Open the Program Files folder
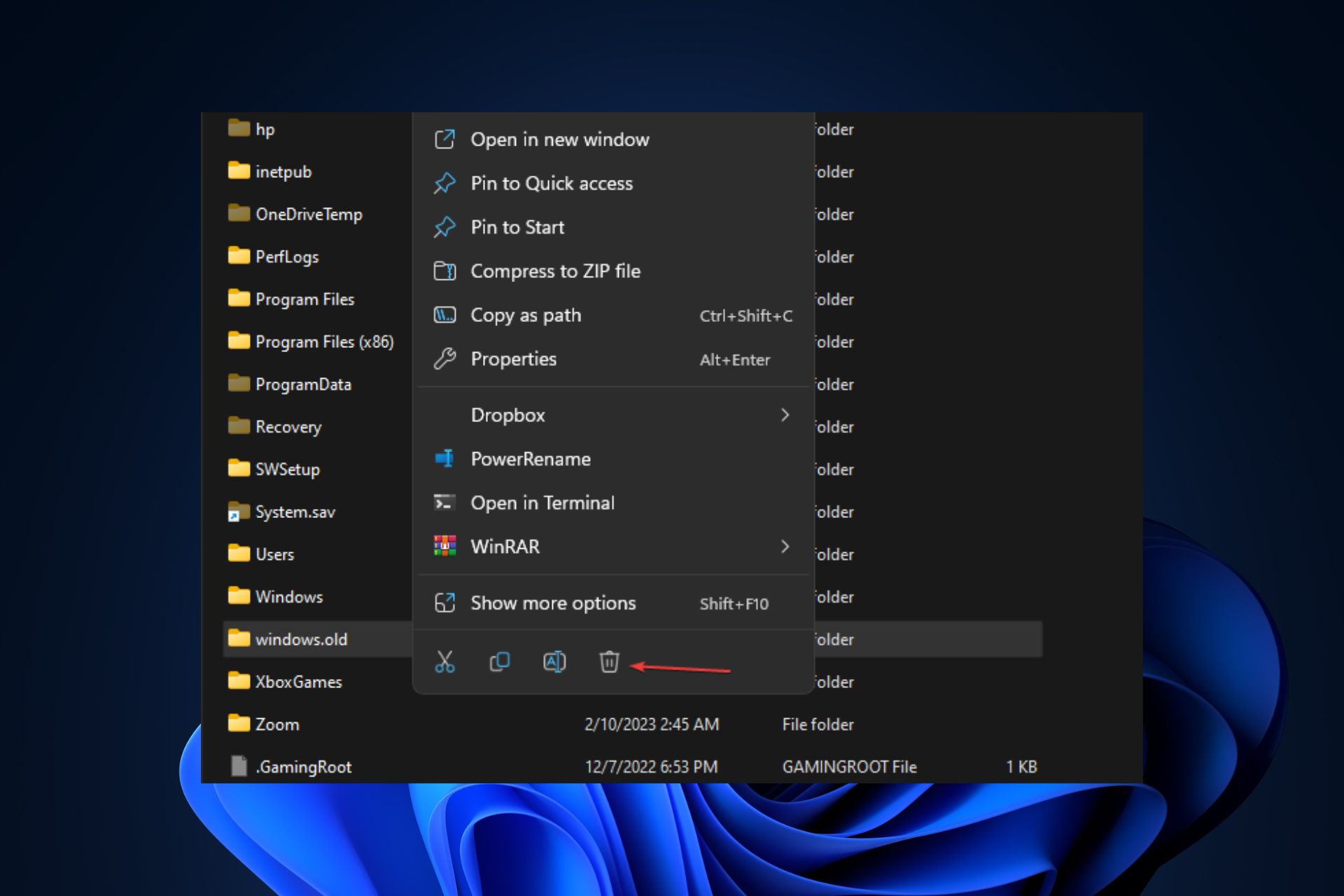Screen dimensions: 1344x896 pos(303,299)
